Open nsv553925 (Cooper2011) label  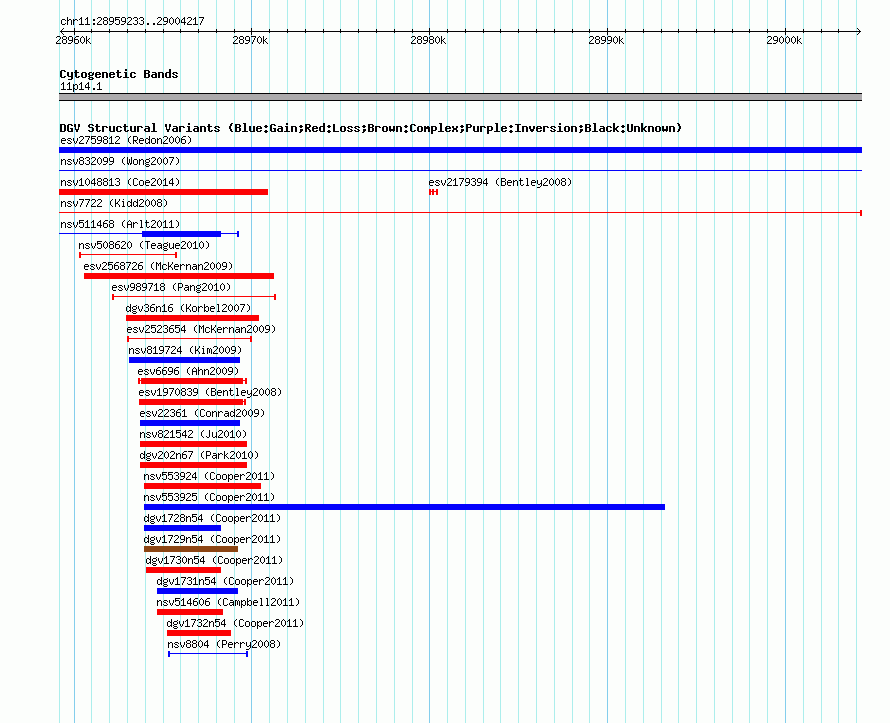pyautogui.click(x=209, y=497)
